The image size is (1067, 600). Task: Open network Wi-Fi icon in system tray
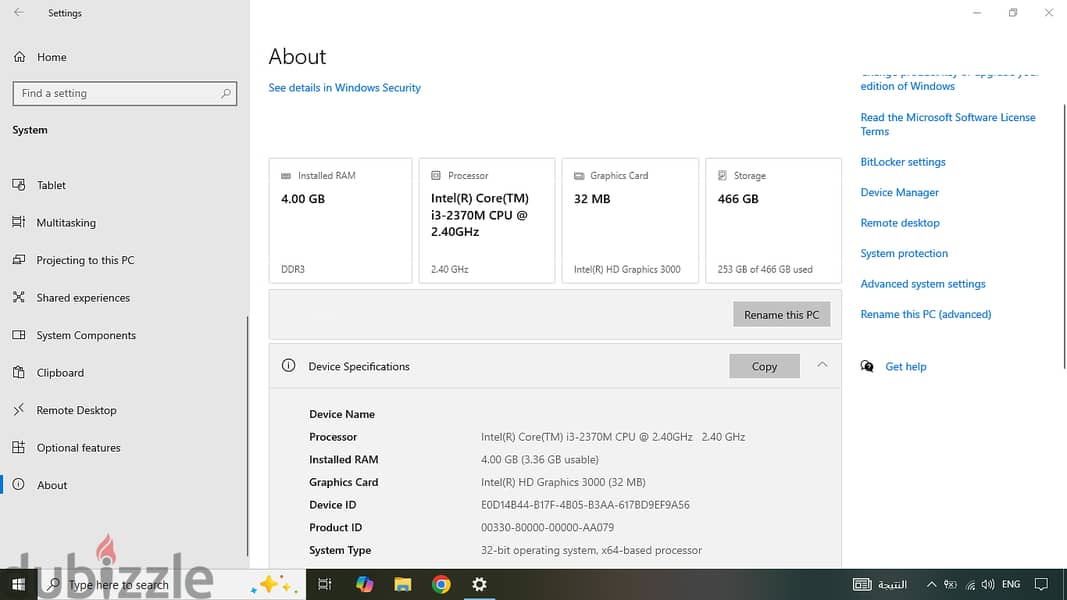pyautogui.click(x=970, y=584)
